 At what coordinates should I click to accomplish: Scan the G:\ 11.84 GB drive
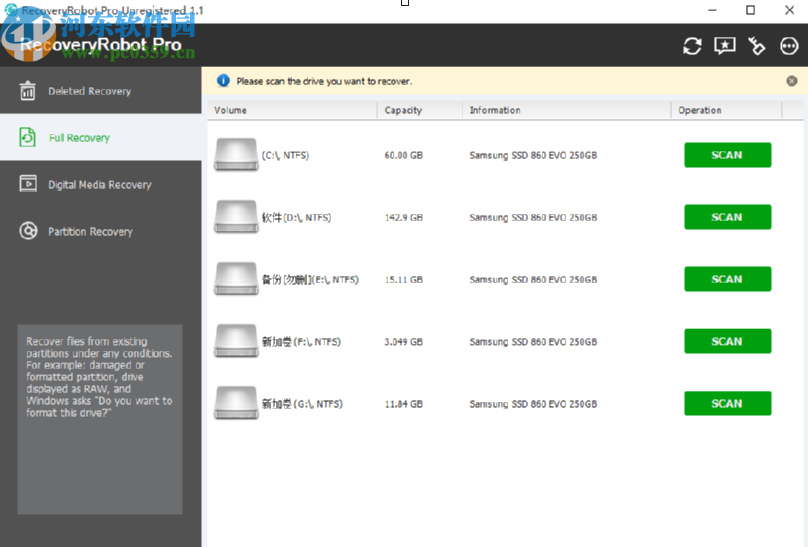pyautogui.click(x=728, y=403)
